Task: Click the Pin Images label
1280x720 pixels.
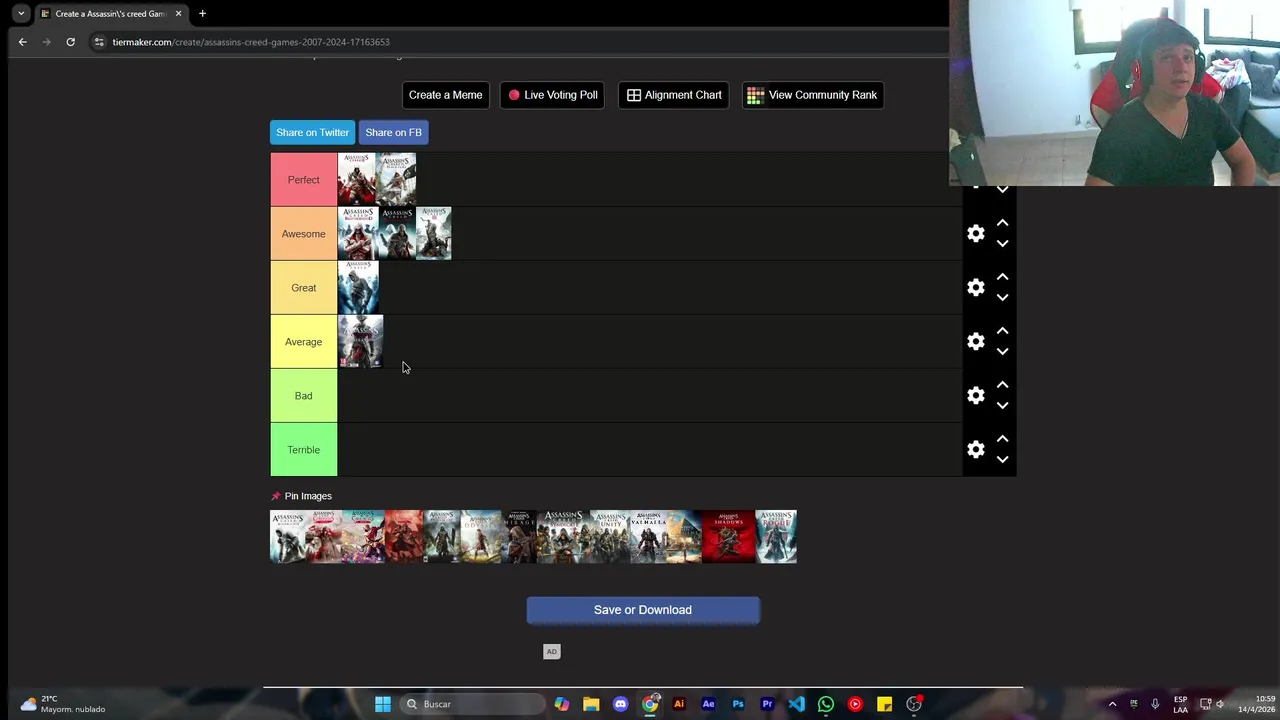Action: (308, 496)
